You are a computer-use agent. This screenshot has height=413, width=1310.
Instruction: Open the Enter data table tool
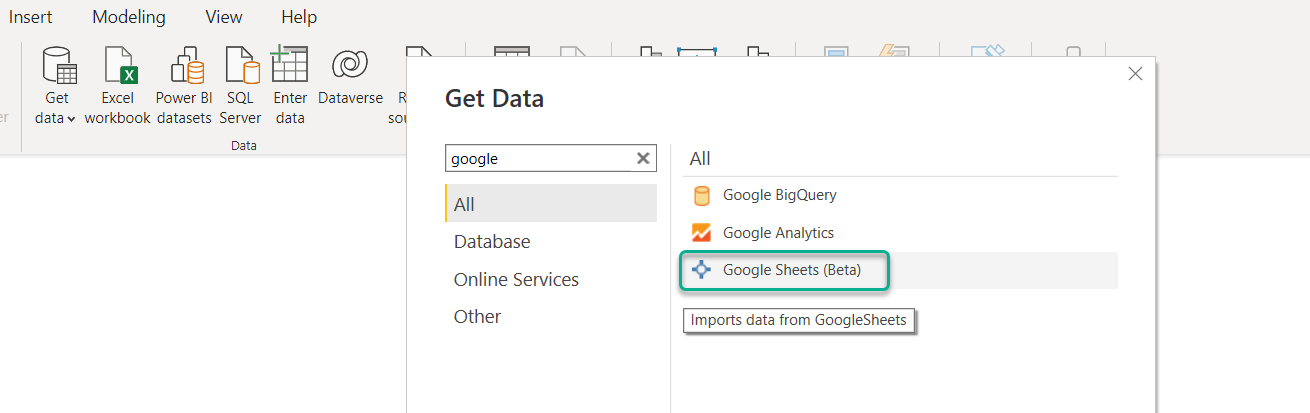pos(290,85)
